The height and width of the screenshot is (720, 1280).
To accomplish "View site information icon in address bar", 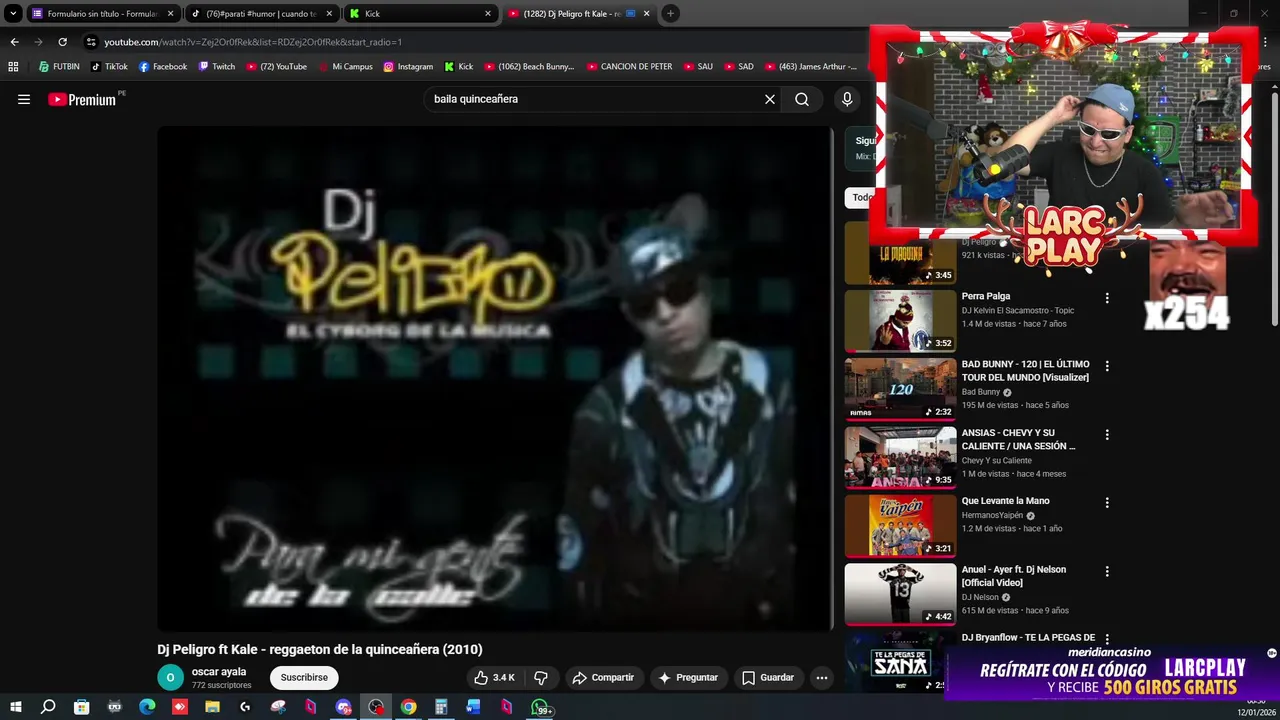I will click(91, 42).
